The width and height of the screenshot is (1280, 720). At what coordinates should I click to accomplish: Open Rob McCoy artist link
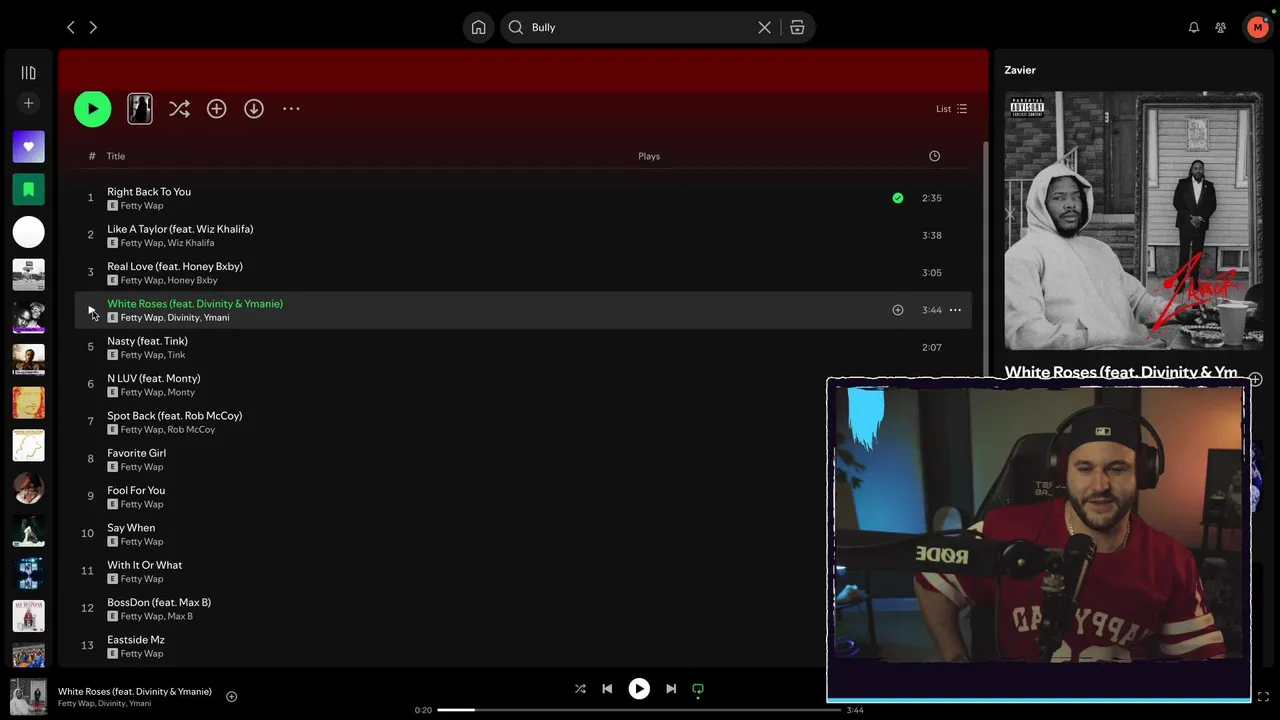coord(191,430)
